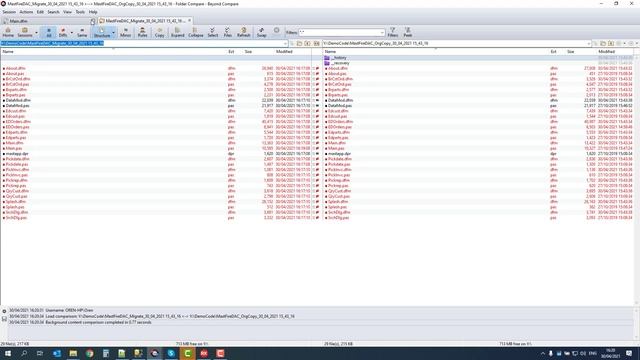
Task: Go to the Home view
Action: click(8, 32)
